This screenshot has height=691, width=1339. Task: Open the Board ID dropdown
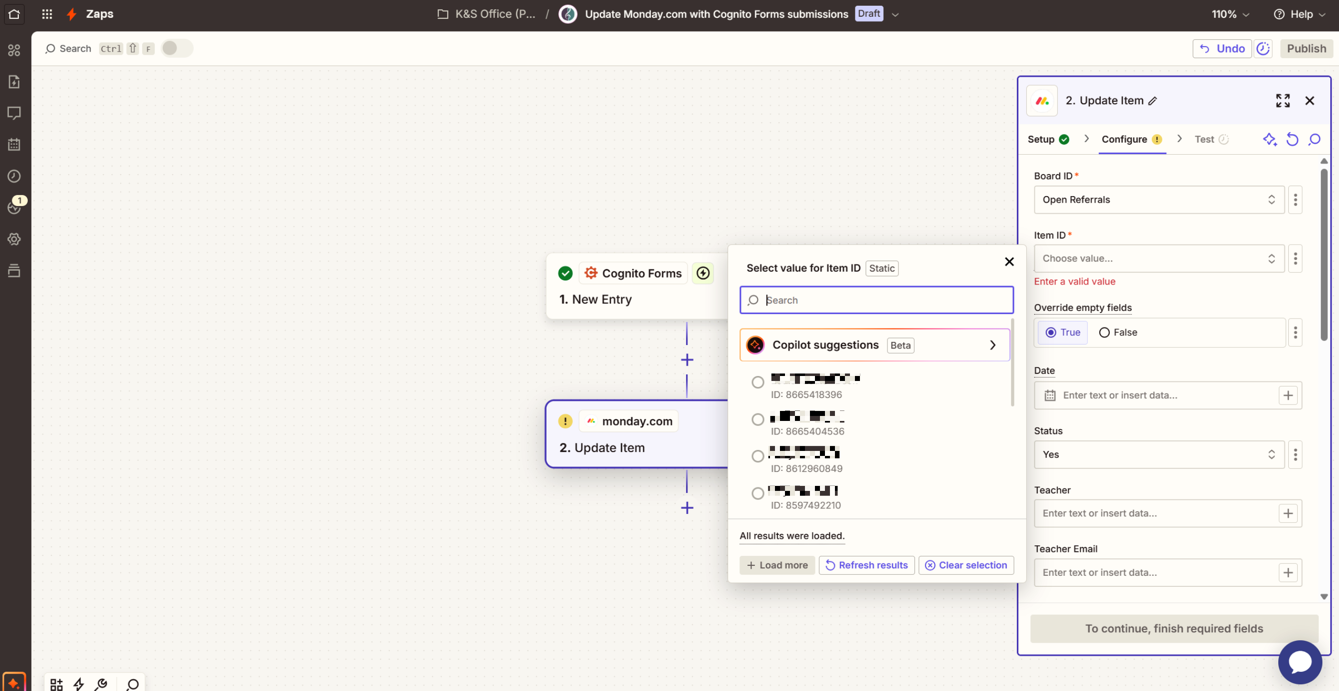1159,200
